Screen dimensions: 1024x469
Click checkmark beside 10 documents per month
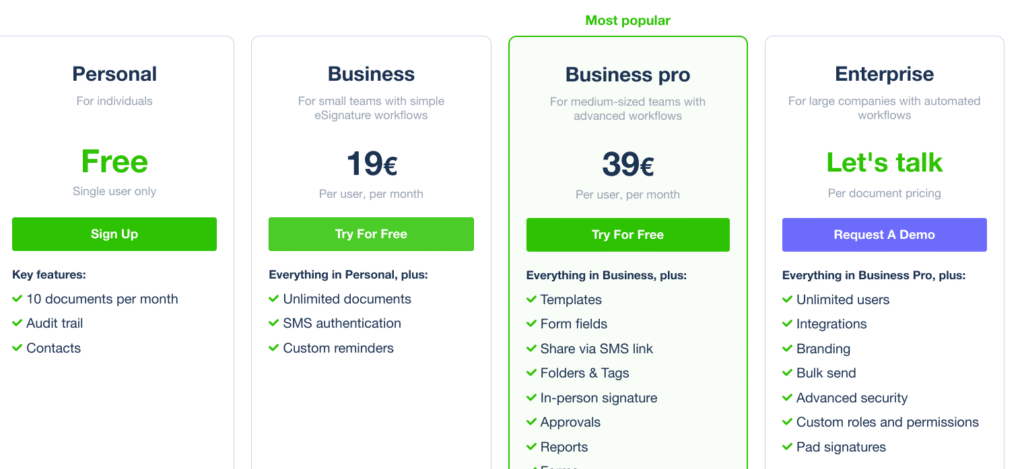click(17, 299)
